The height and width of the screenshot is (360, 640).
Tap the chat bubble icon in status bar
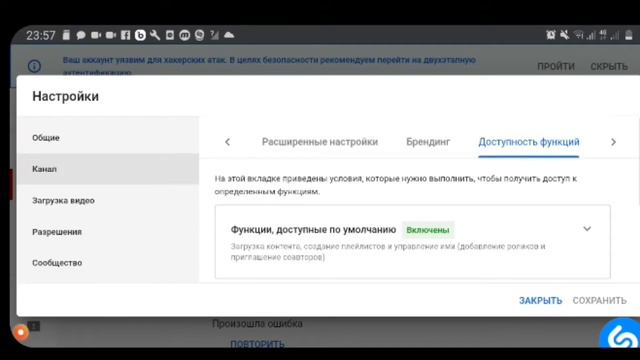(81, 35)
